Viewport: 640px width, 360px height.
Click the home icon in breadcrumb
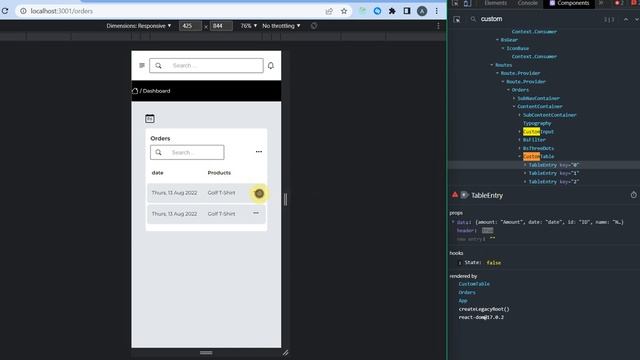click(135, 91)
